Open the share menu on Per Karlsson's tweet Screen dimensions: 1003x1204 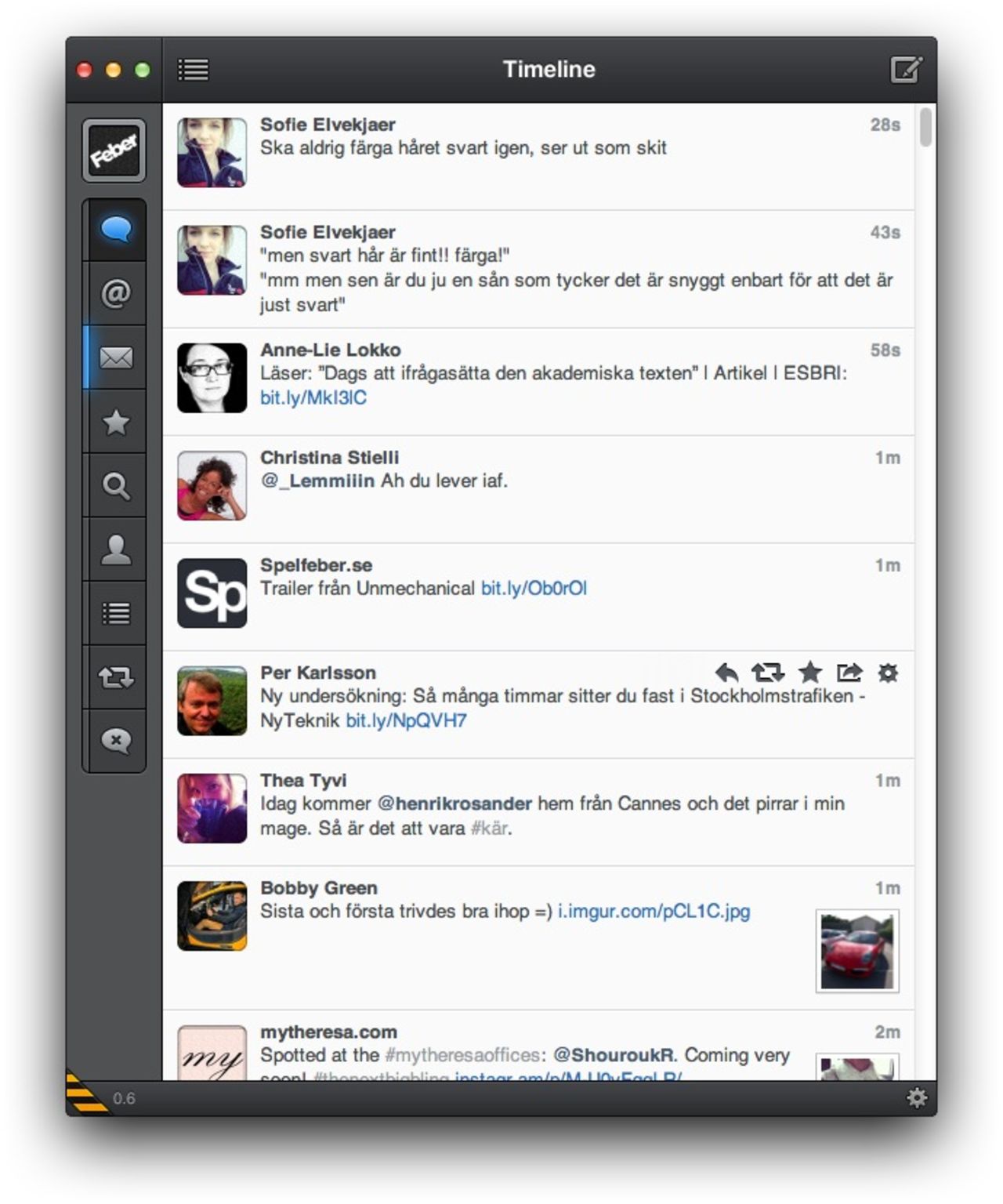(849, 673)
